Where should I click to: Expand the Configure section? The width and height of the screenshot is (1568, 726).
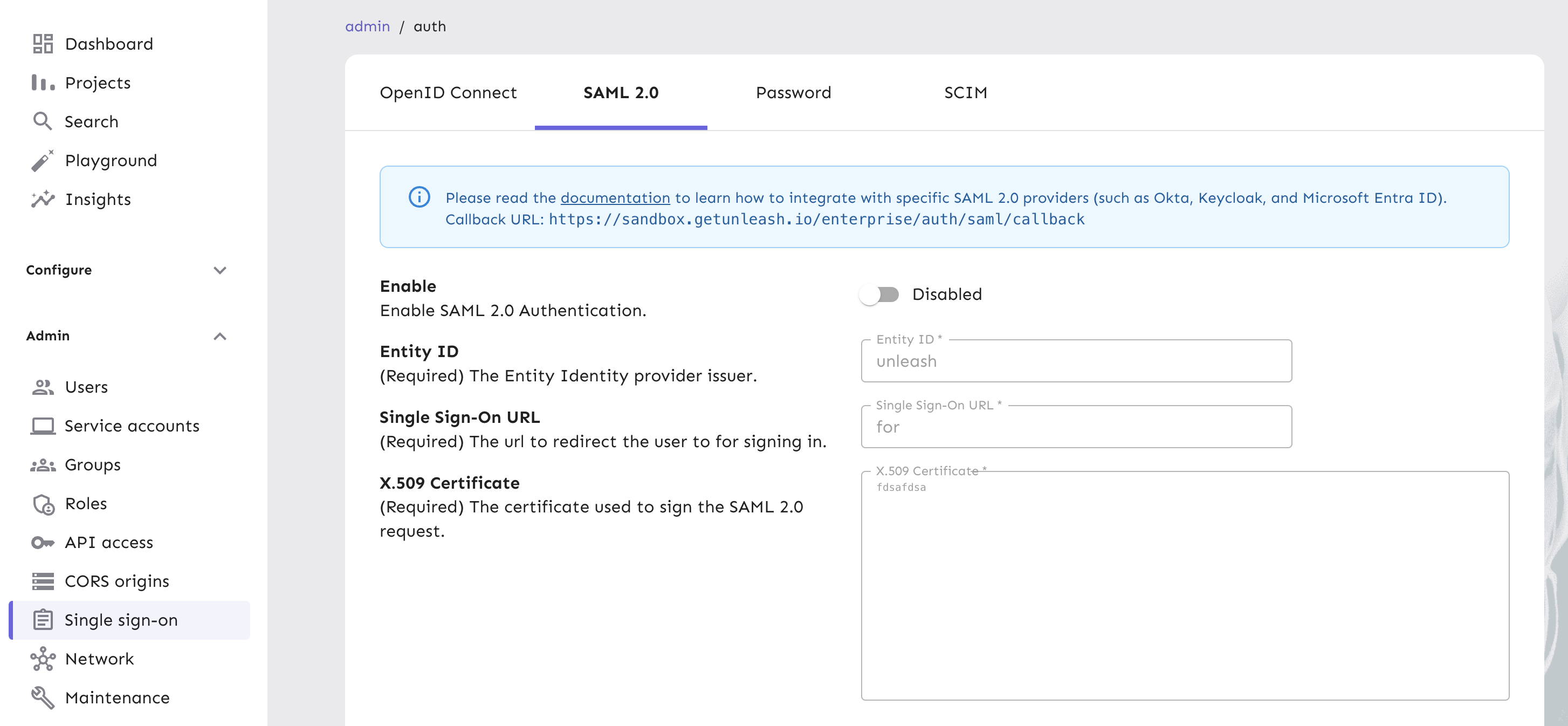click(x=220, y=270)
